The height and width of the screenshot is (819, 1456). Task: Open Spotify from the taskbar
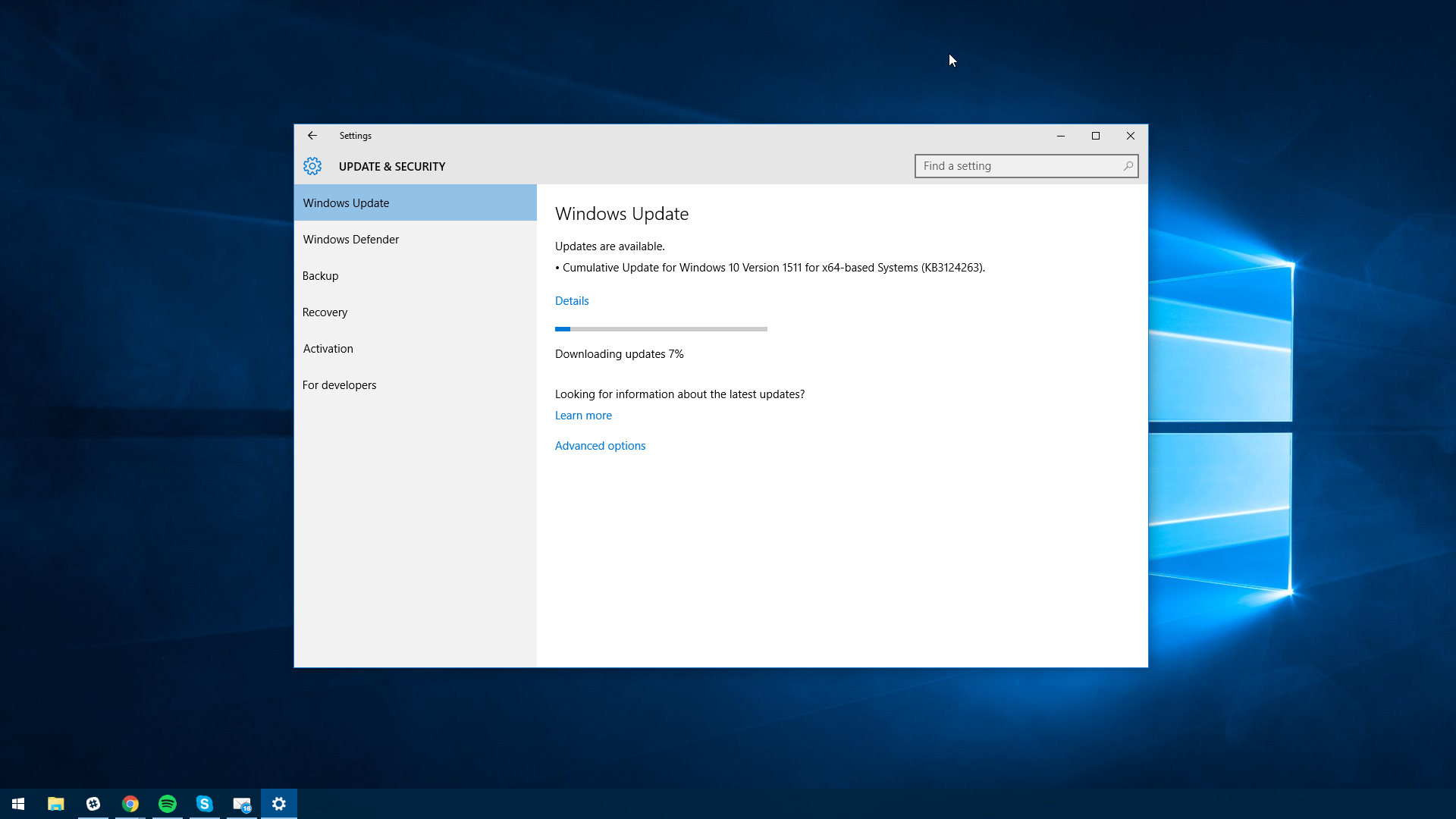click(167, 803)
